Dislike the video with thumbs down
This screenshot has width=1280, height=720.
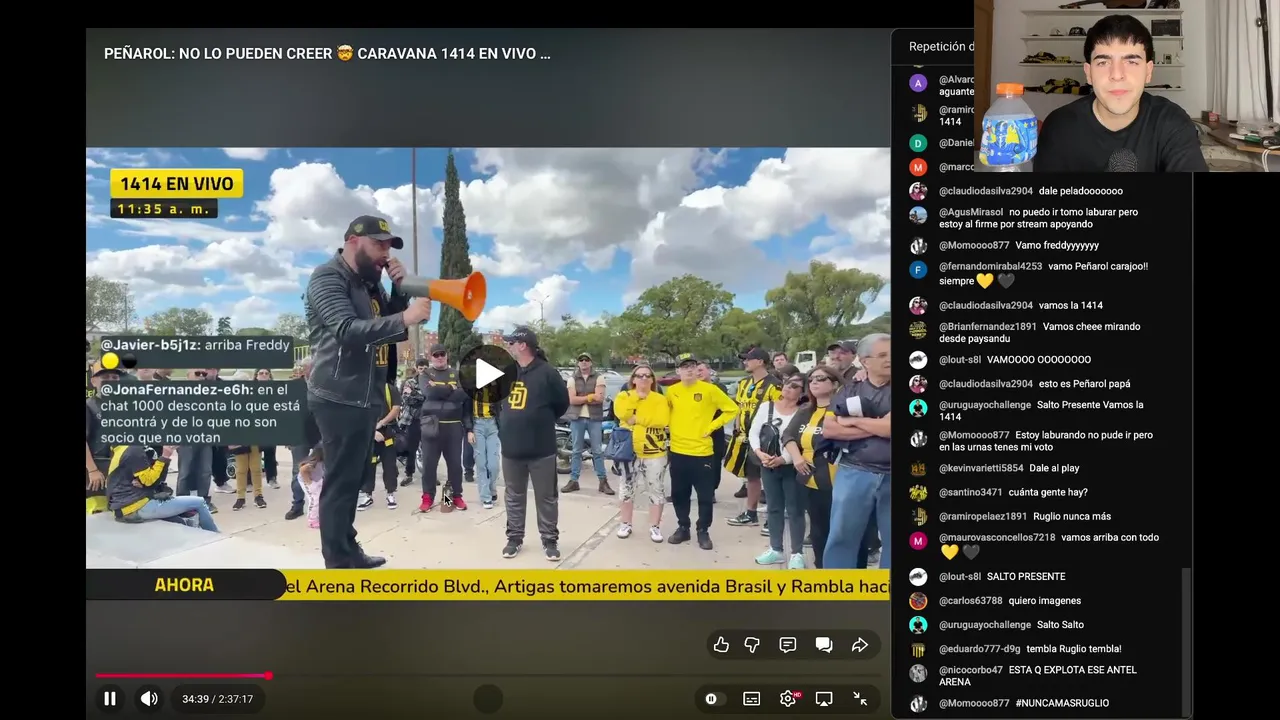(752, 645)
